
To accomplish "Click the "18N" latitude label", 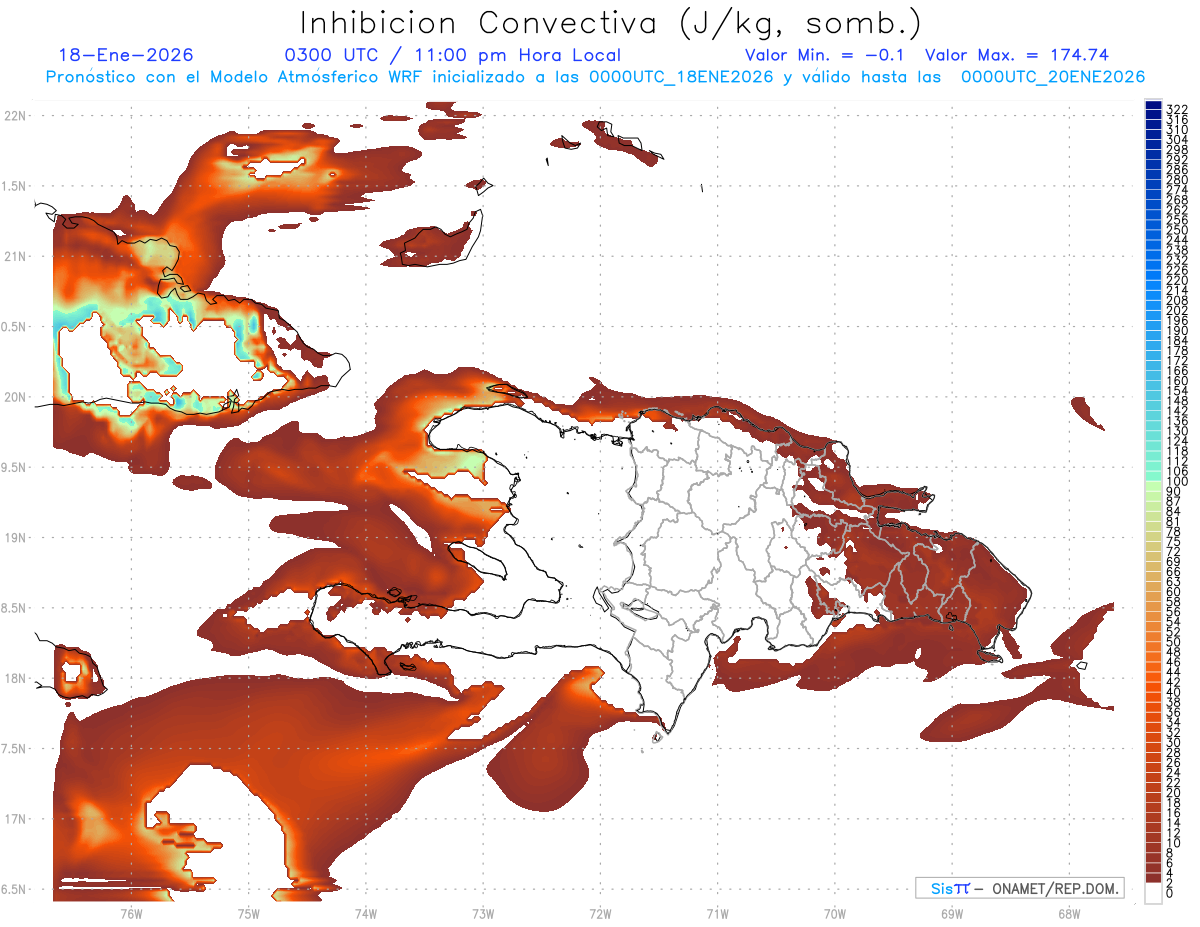I will [x=16, y=678].
